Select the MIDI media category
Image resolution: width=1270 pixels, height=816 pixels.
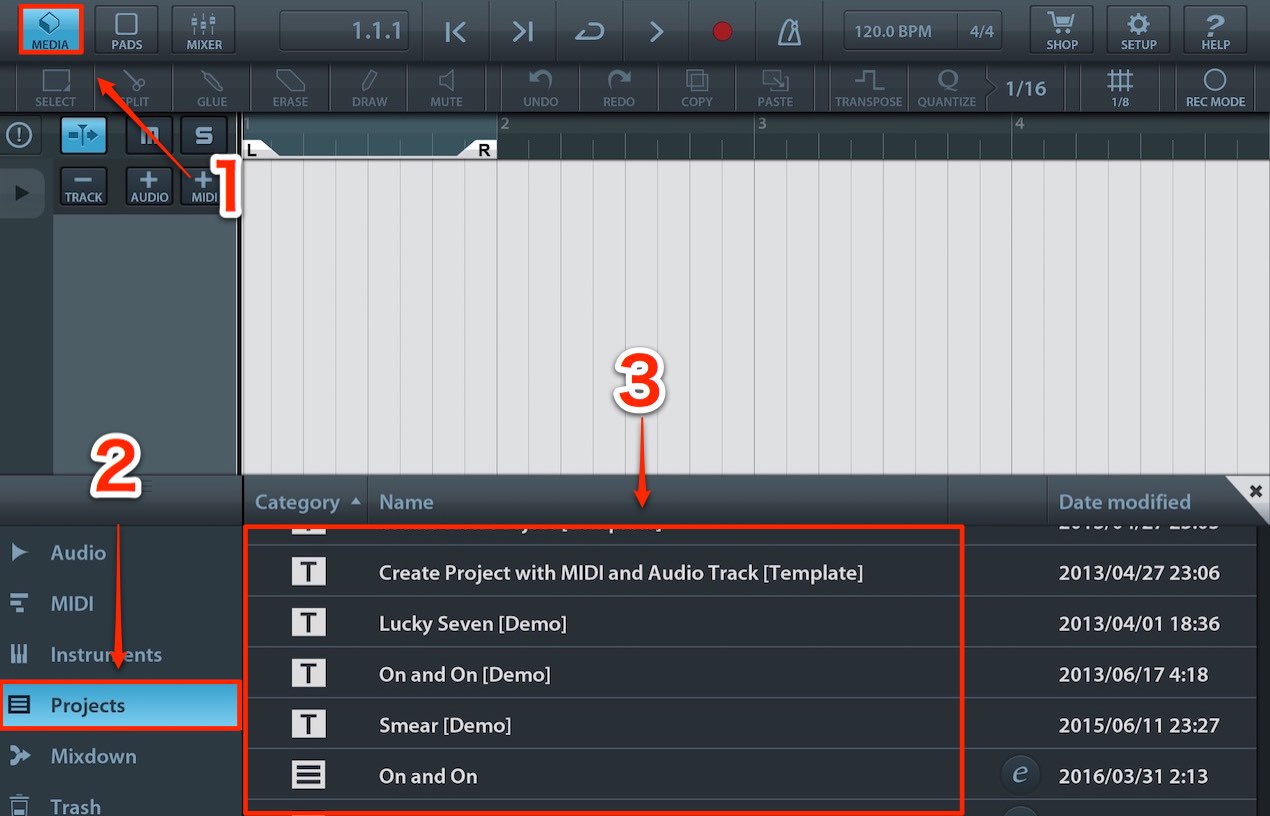coord(120,604)
